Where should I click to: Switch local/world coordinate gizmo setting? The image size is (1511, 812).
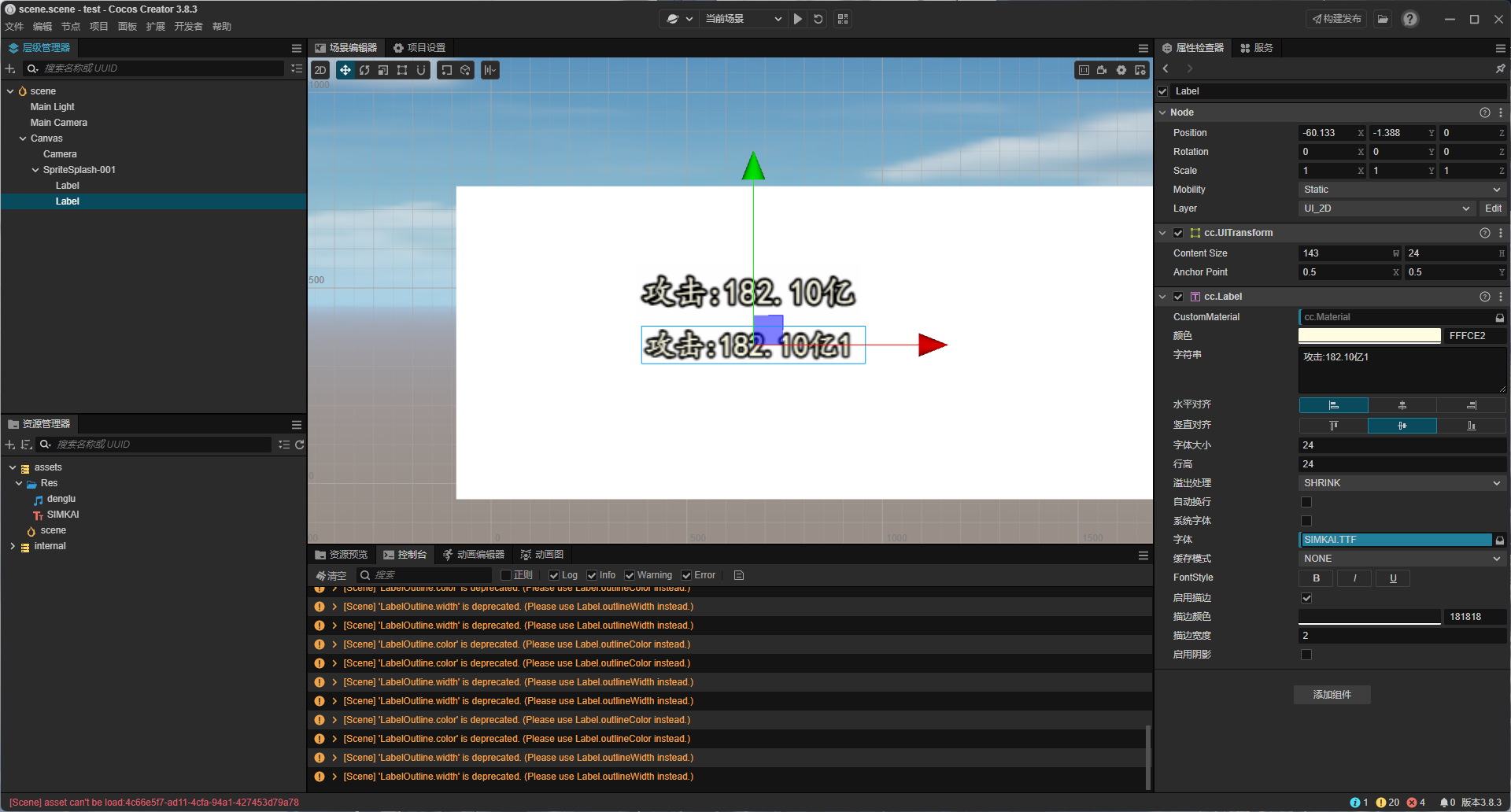[x=465, y=70]
